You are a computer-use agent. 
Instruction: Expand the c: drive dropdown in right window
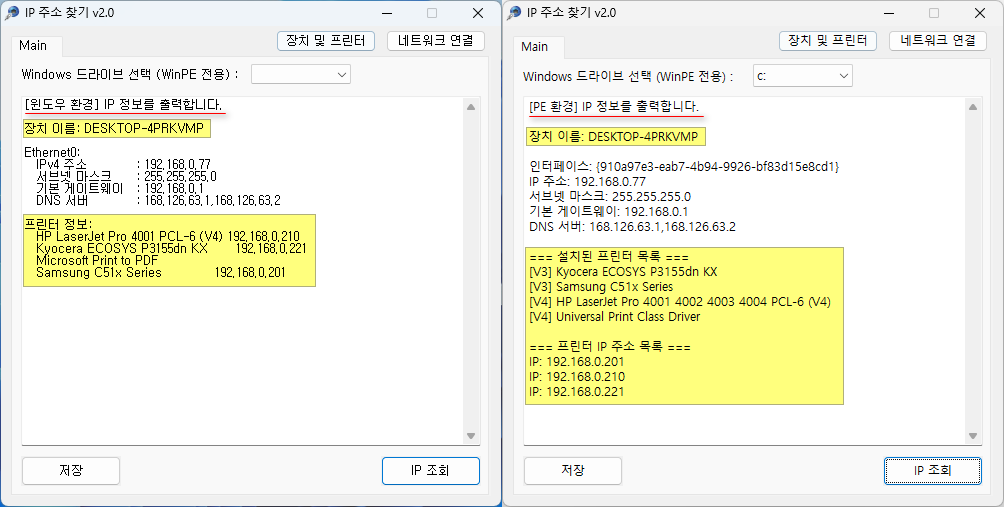803,76
